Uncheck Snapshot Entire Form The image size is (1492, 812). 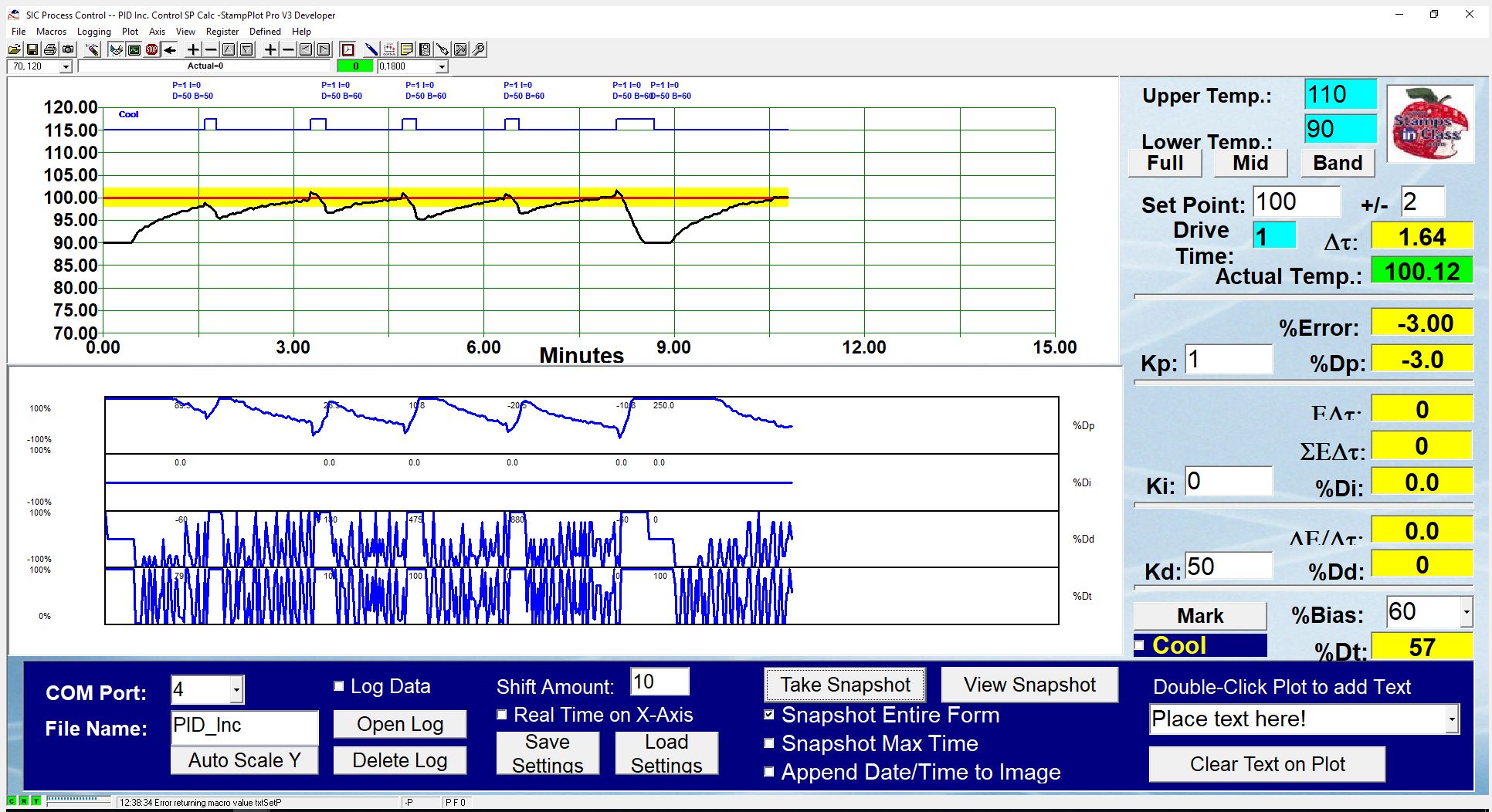pyautogui.click(x=769, y=715)
